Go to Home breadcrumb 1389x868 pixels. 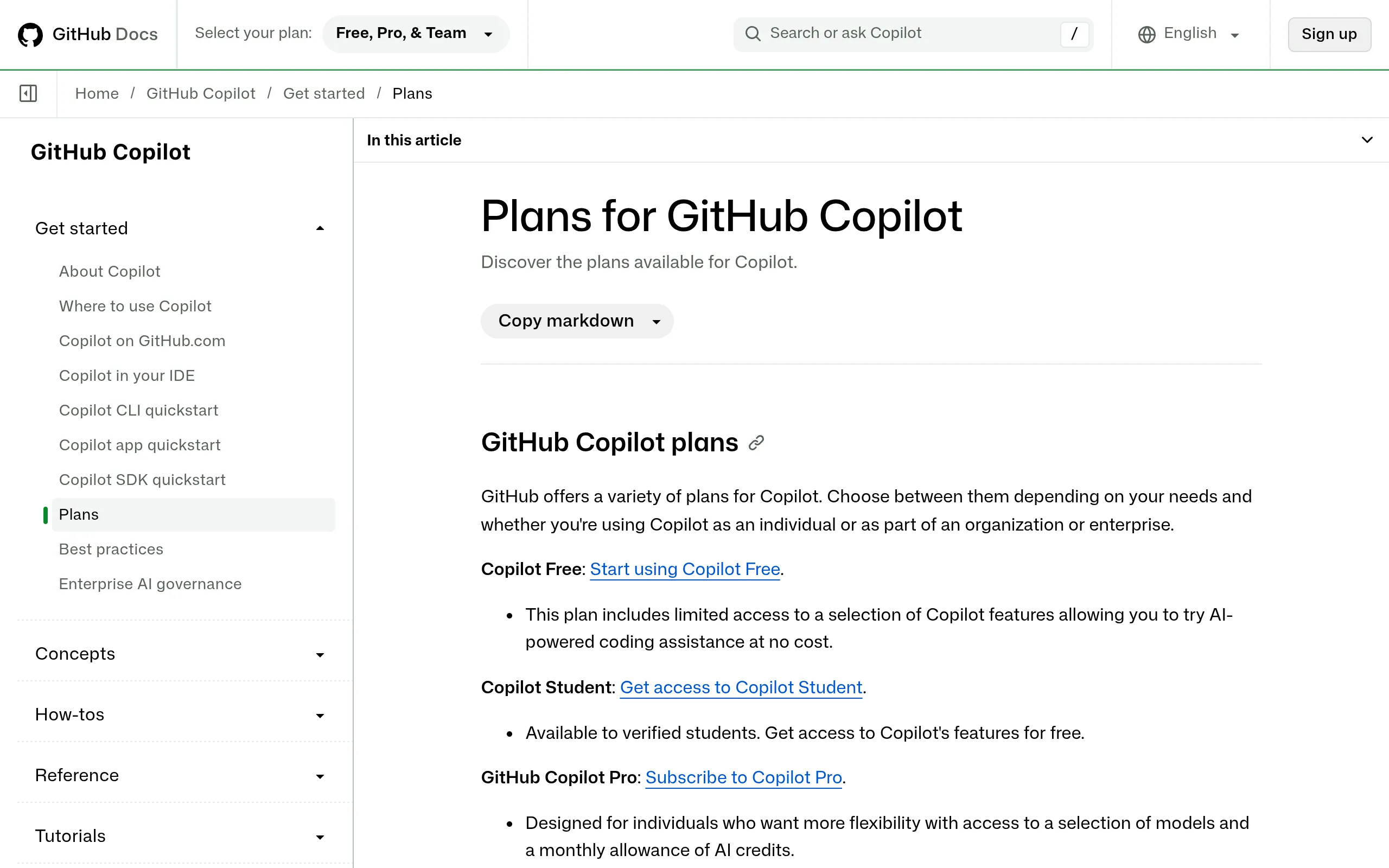[97, 93]
